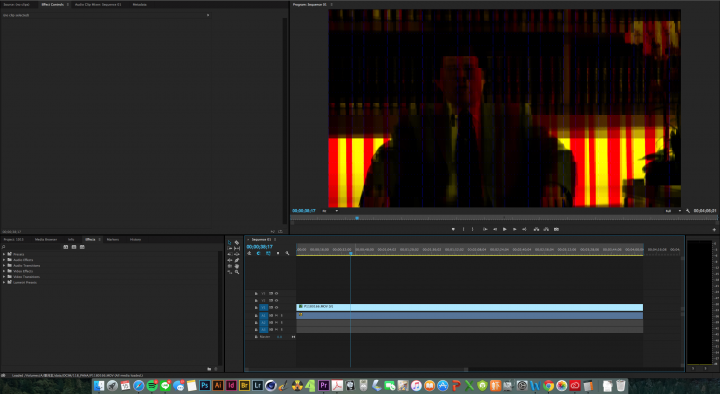The width and height of the screenshot is (720, 394).
Task: Toggle track output eye for V2
Action: [276, 300]
